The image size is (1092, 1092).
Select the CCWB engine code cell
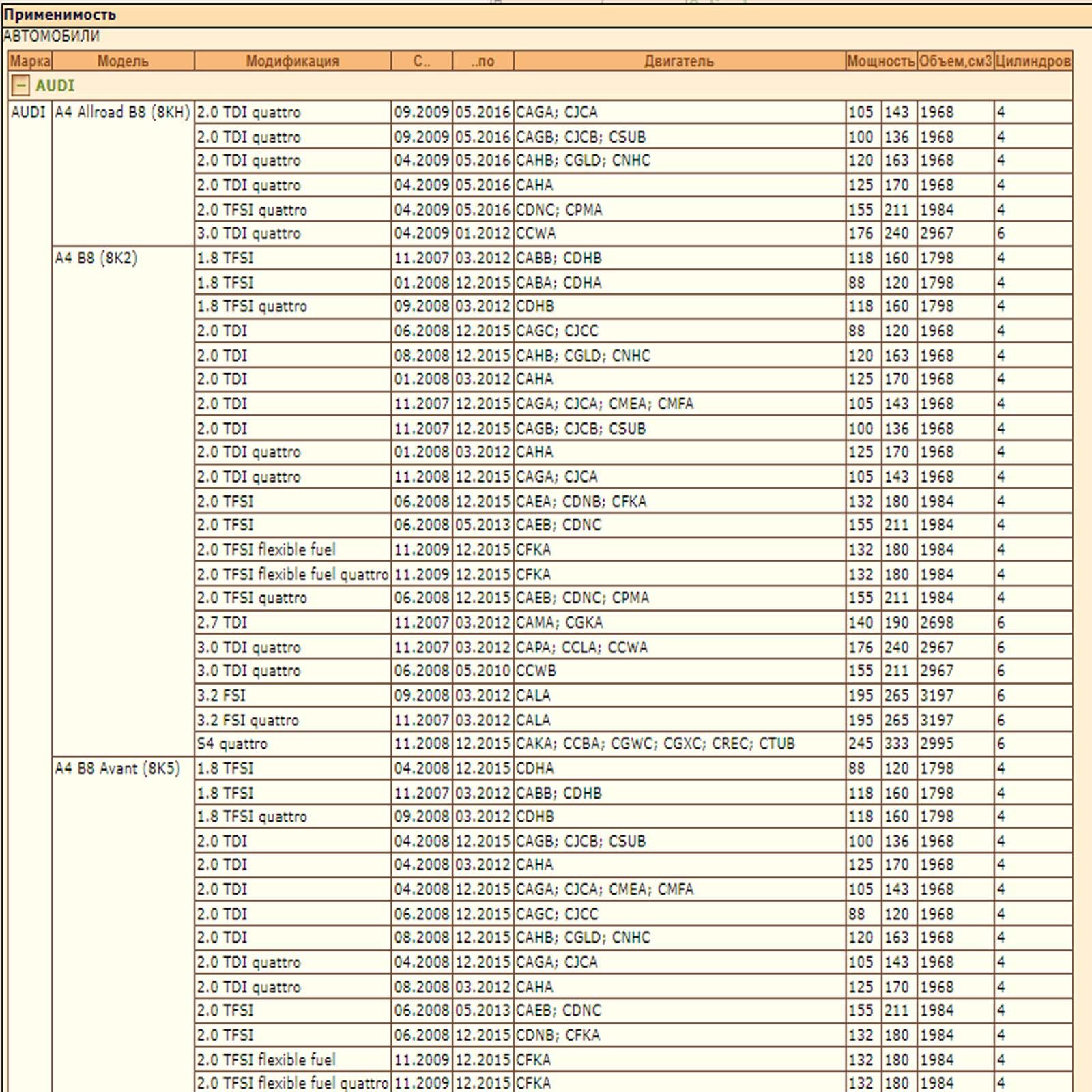click(x=536, y=671)
